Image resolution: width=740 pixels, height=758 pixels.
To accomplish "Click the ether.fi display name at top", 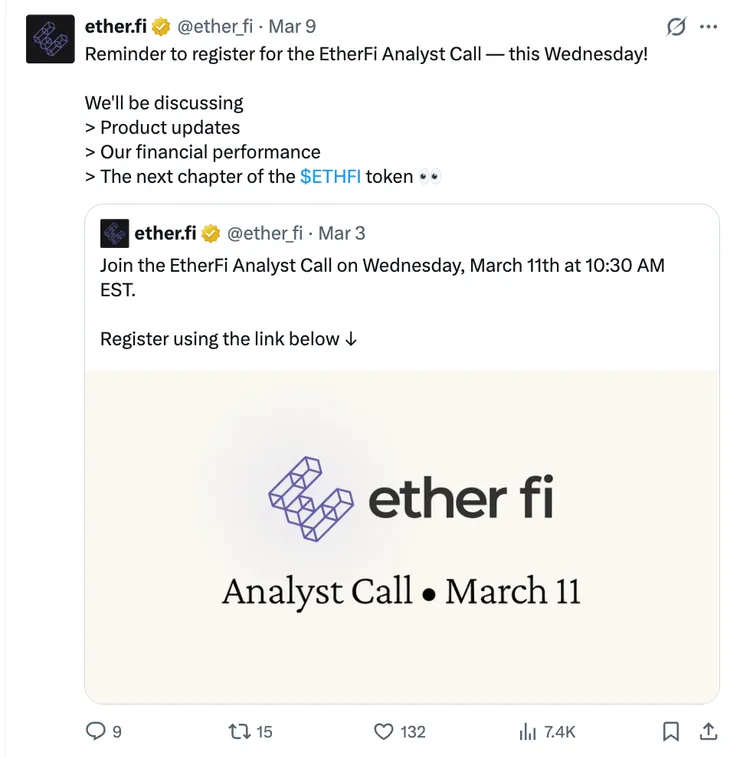I will pos(115,27).
